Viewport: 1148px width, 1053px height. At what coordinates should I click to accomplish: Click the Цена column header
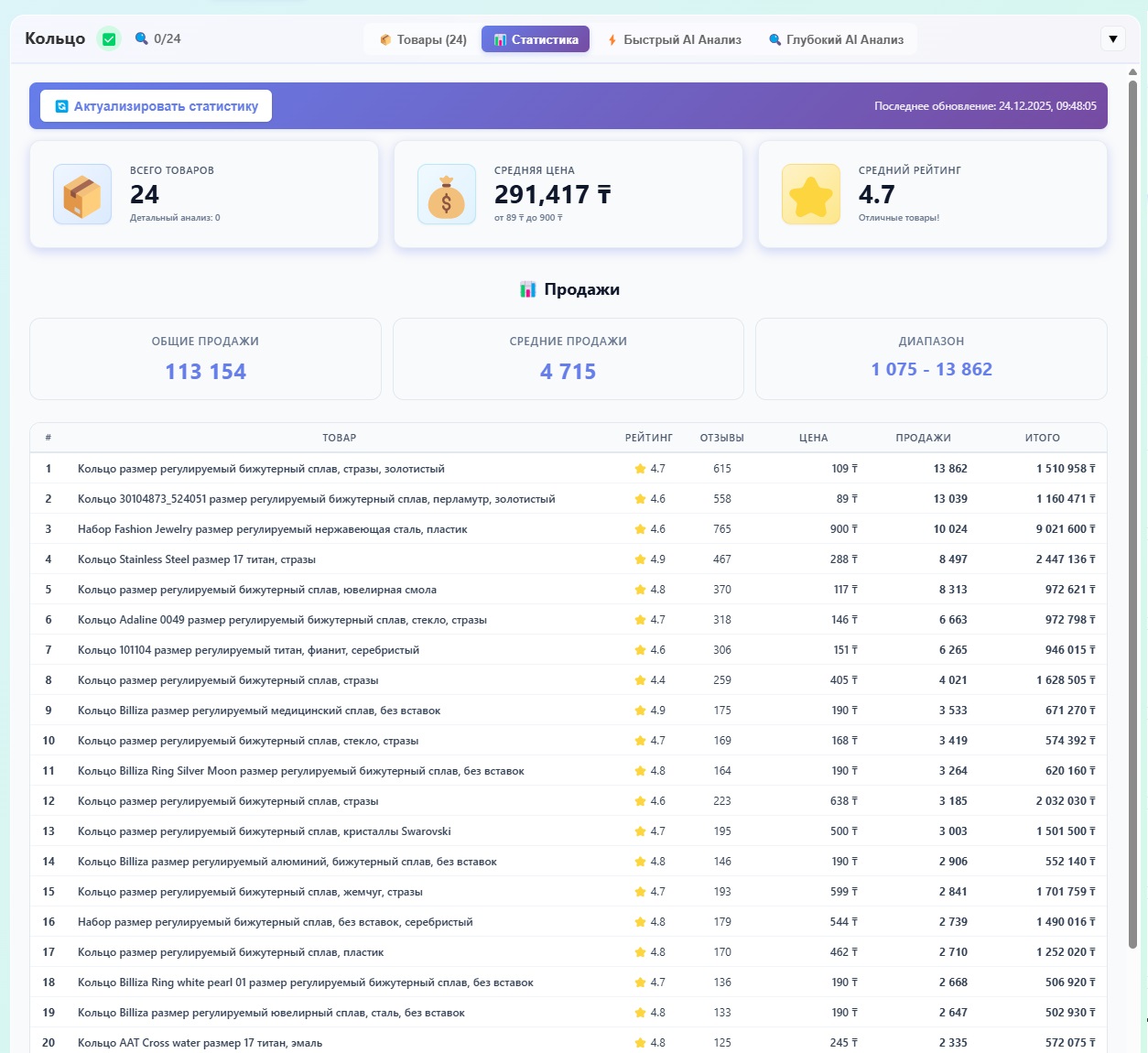click(x=813, y=438)
